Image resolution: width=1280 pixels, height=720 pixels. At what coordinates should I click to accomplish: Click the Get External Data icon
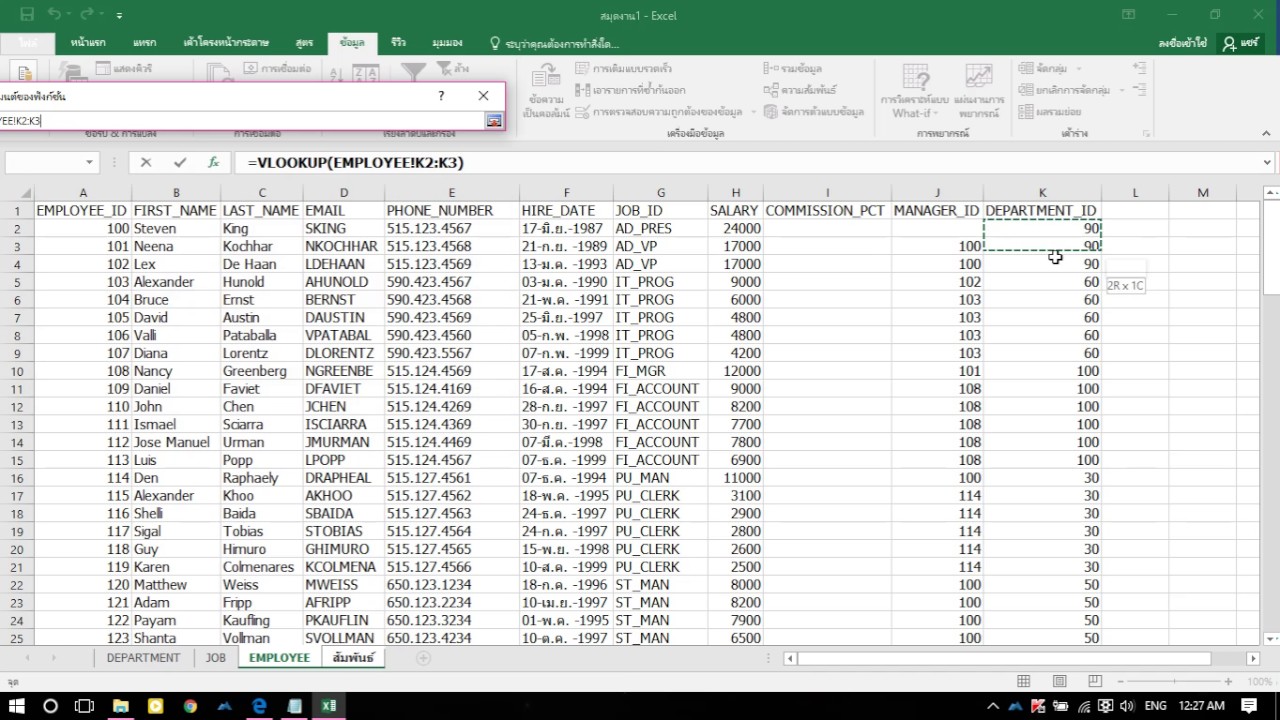pyautogui.click(x=26, y=72)
